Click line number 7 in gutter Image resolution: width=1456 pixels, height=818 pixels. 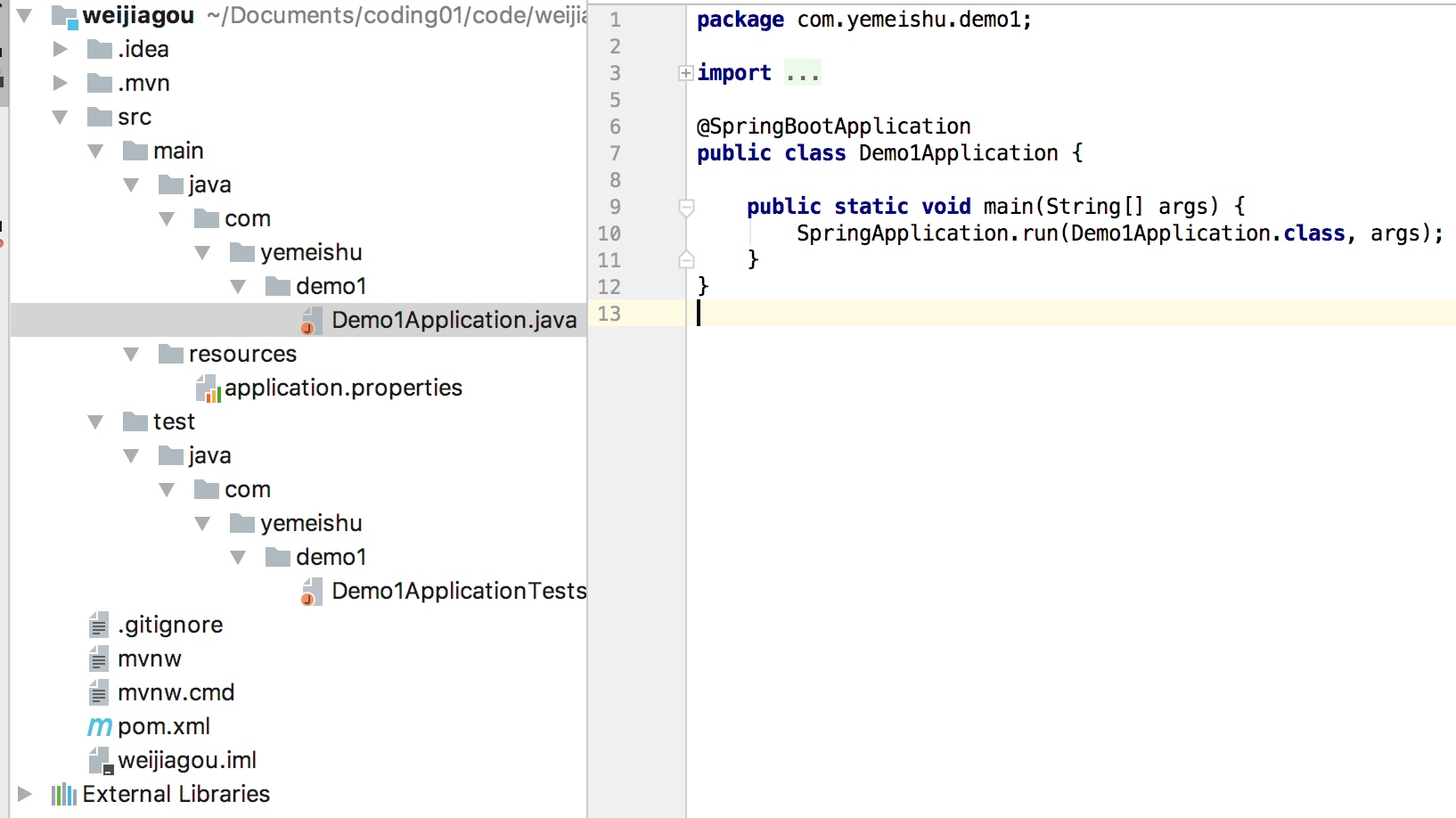615,153
